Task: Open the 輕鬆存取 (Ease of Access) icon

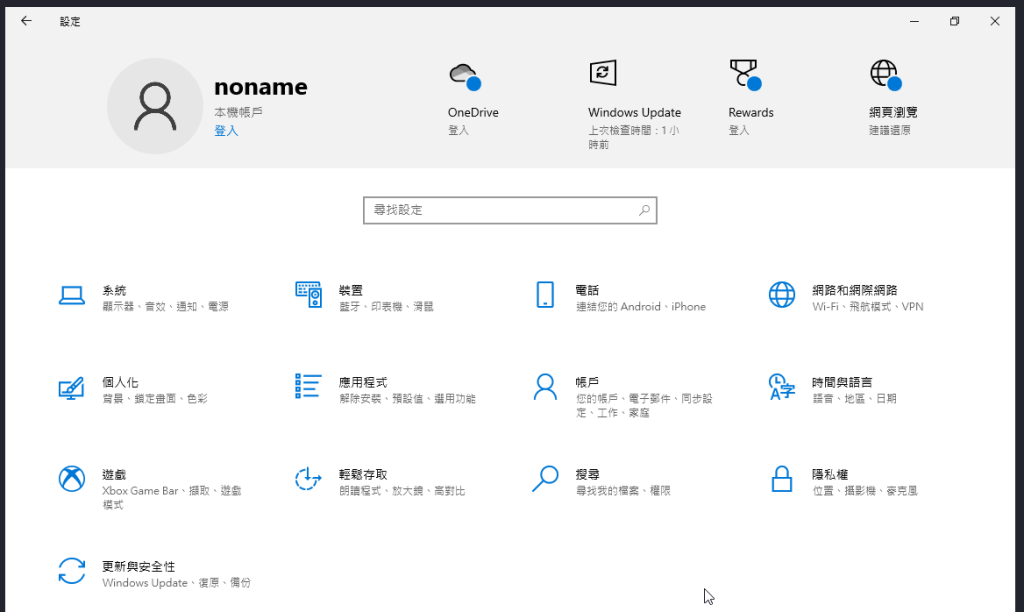Action: coord(308,480)
